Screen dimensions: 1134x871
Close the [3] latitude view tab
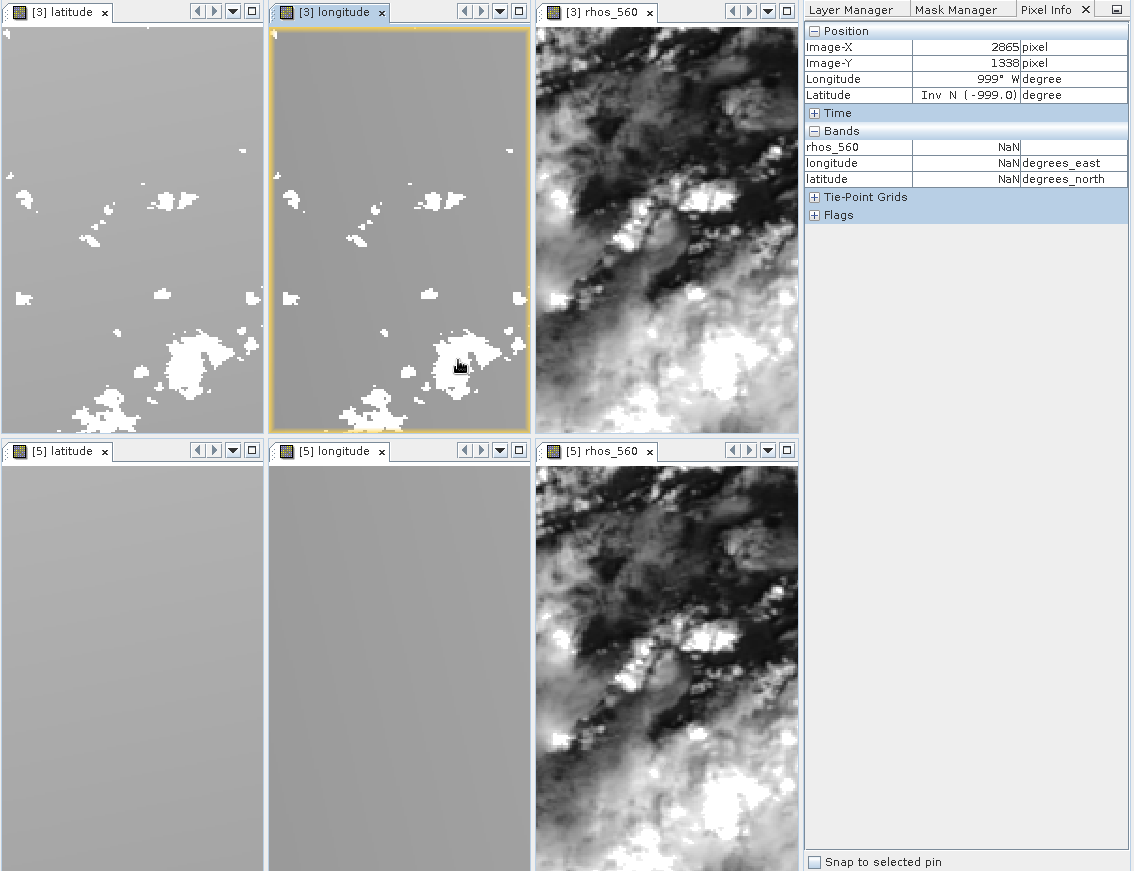tap(106, 13)
